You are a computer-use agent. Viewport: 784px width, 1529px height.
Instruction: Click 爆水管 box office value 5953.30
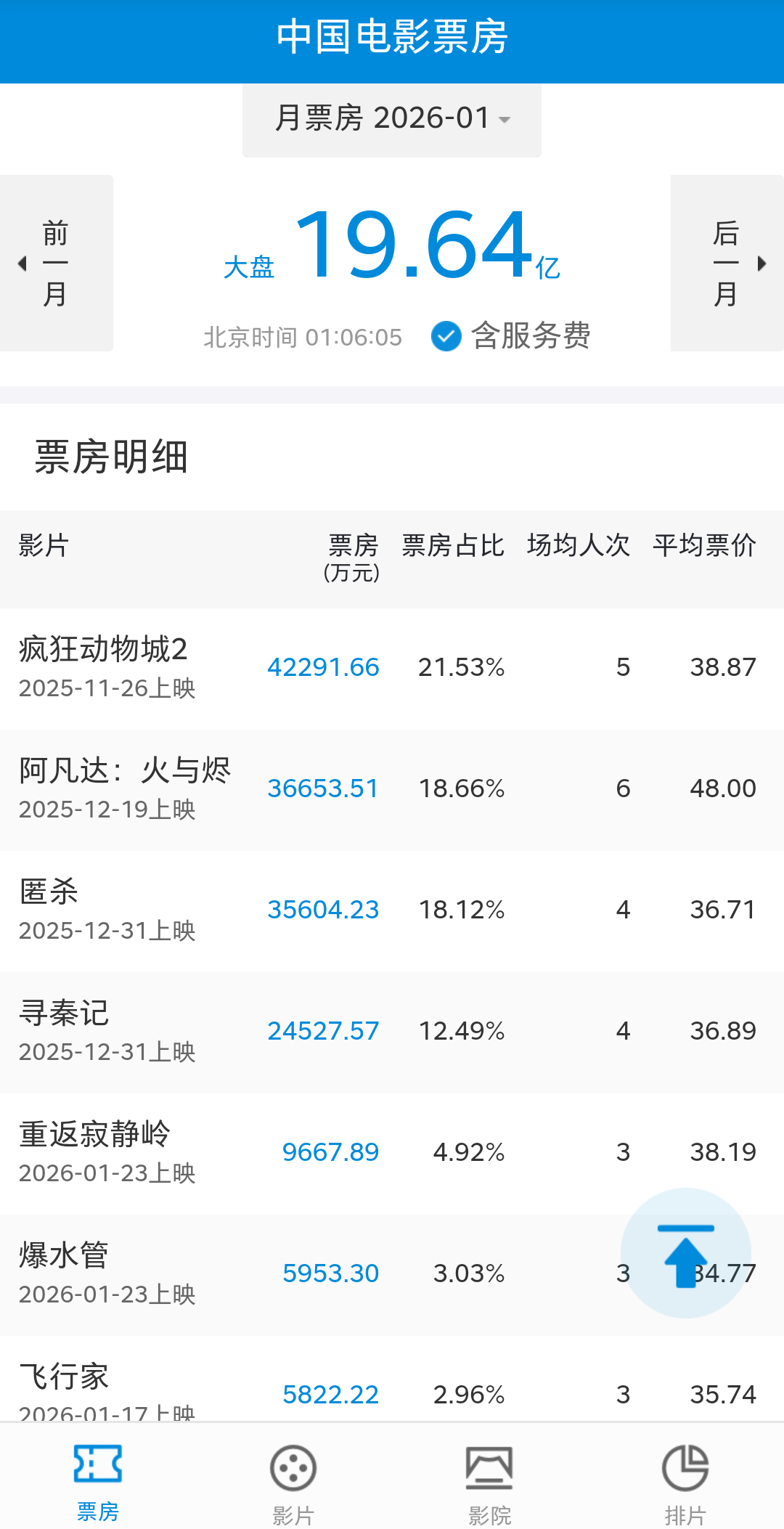pos(330,1273)
